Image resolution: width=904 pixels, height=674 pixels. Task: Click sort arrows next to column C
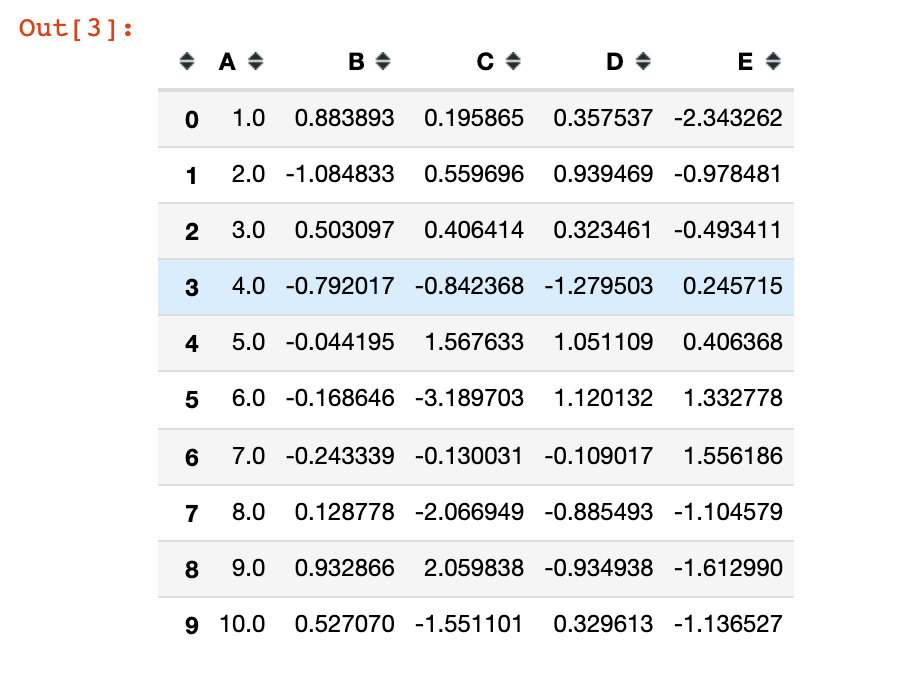513,61
